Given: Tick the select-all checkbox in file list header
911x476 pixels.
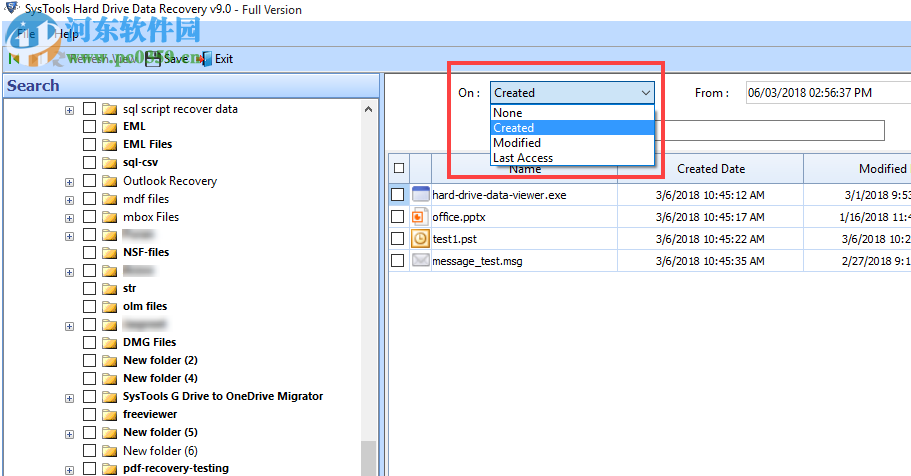Looking at the screenshot, I should pyautogui.click(x=399, y=169).
